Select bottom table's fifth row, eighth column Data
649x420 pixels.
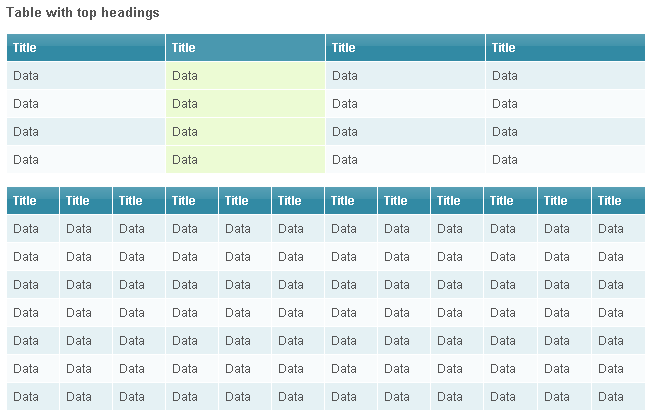(x=397, y=340)
